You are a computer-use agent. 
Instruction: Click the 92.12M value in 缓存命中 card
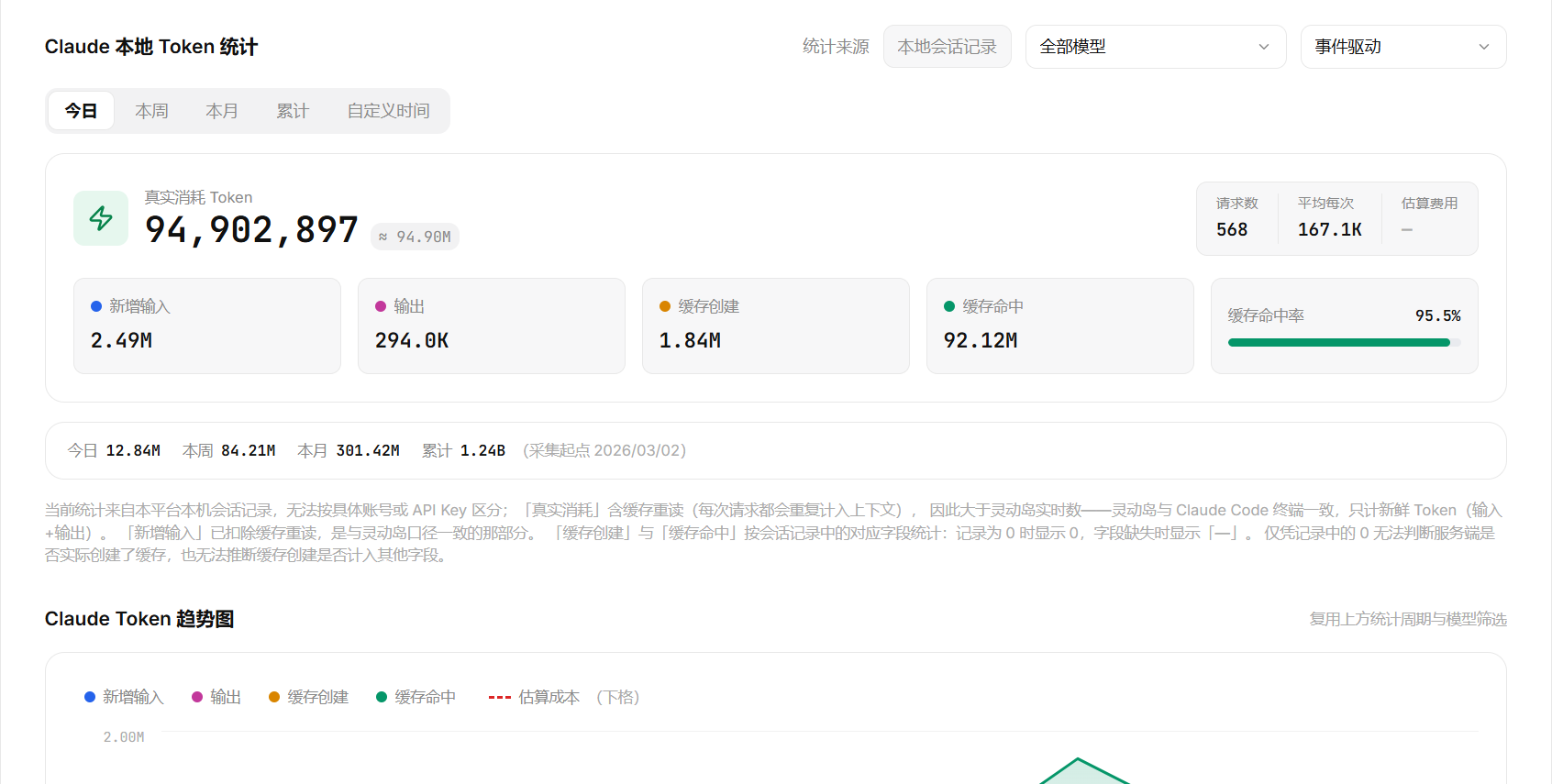981,340
